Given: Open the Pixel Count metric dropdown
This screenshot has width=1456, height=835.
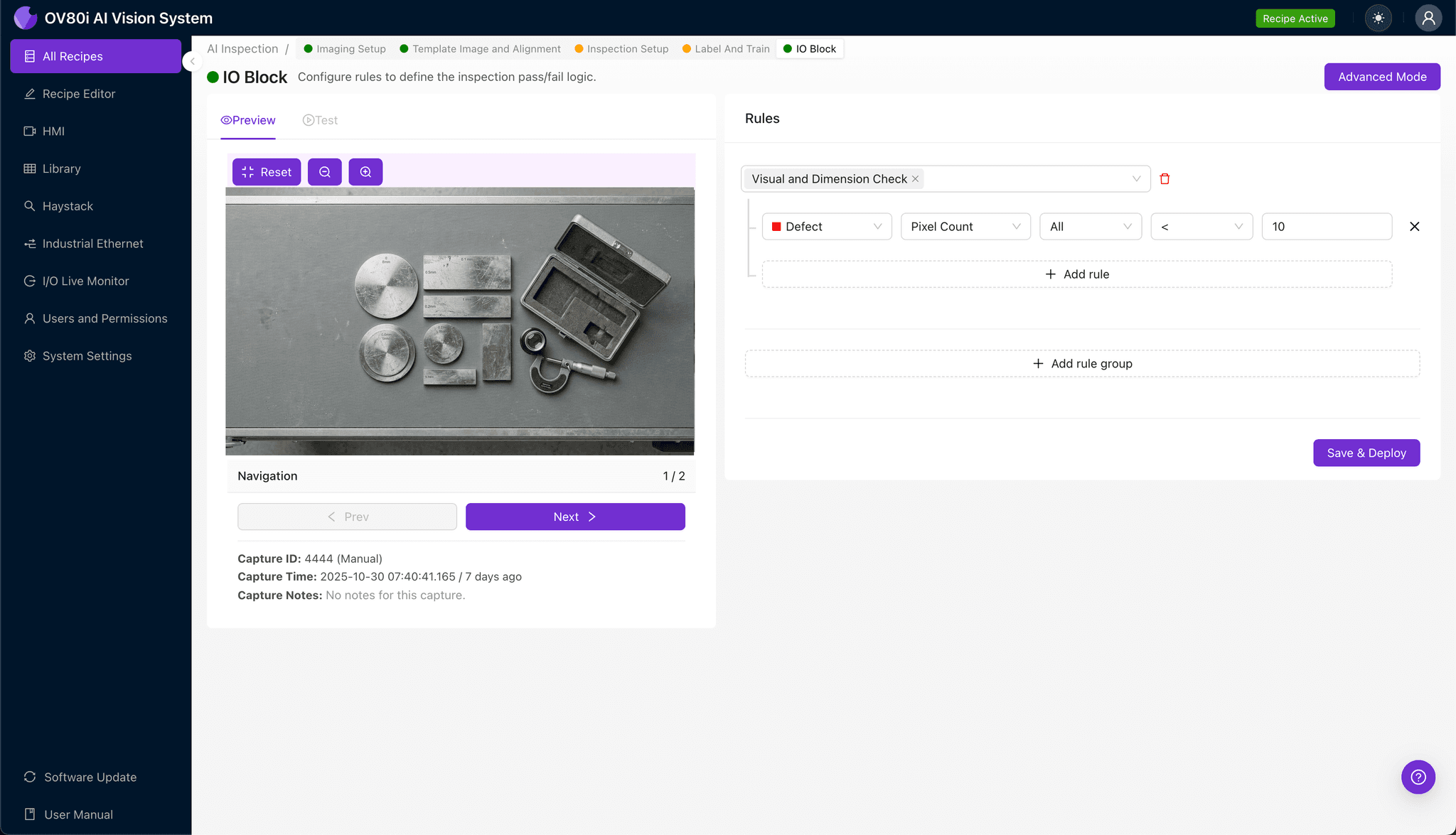Looking at the screenshot, I should point(965,227).
